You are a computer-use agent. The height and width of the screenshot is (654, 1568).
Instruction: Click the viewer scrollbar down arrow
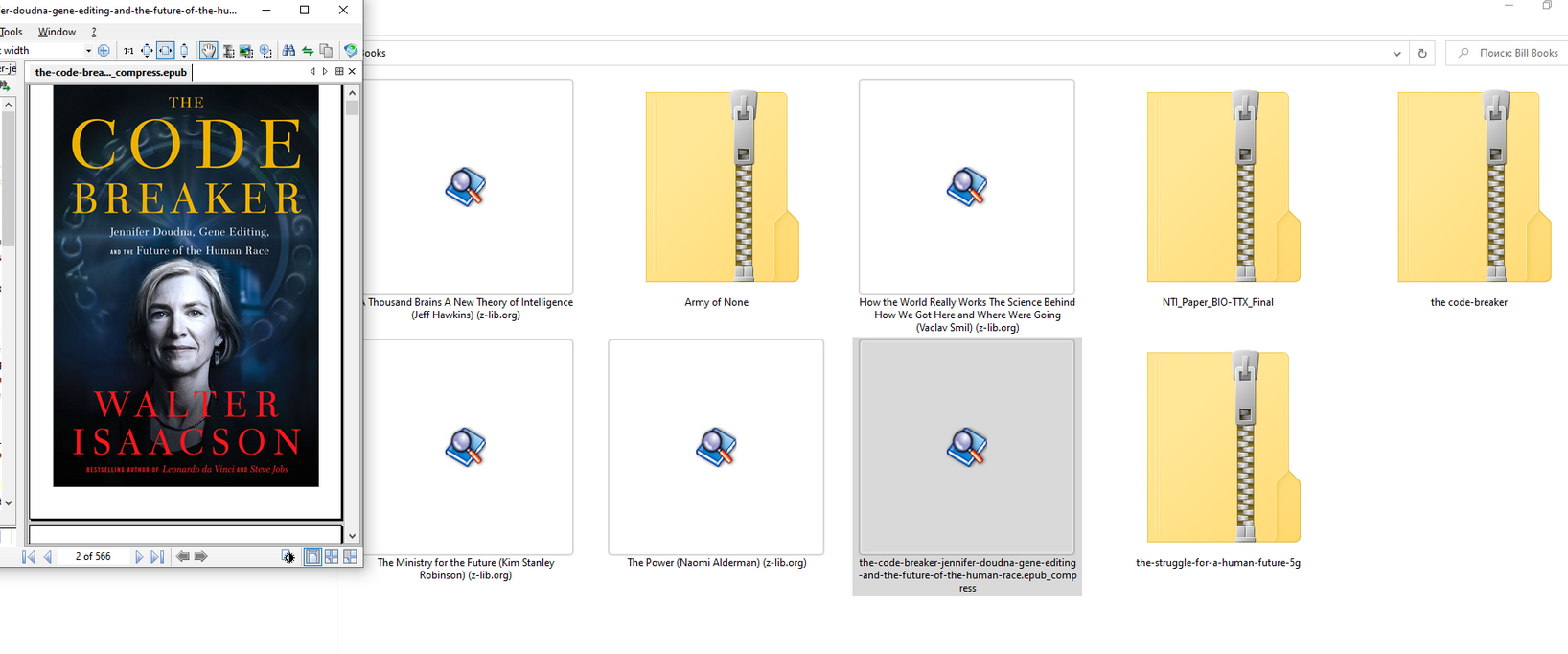click(352, 537)
